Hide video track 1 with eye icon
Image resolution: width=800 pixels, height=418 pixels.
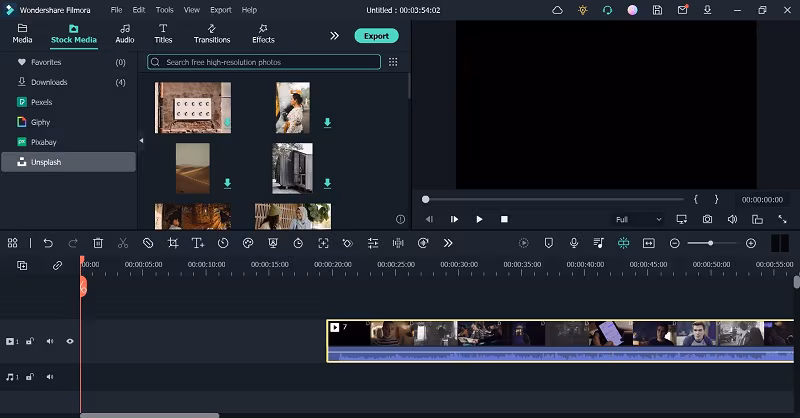[x=70, y=341]
